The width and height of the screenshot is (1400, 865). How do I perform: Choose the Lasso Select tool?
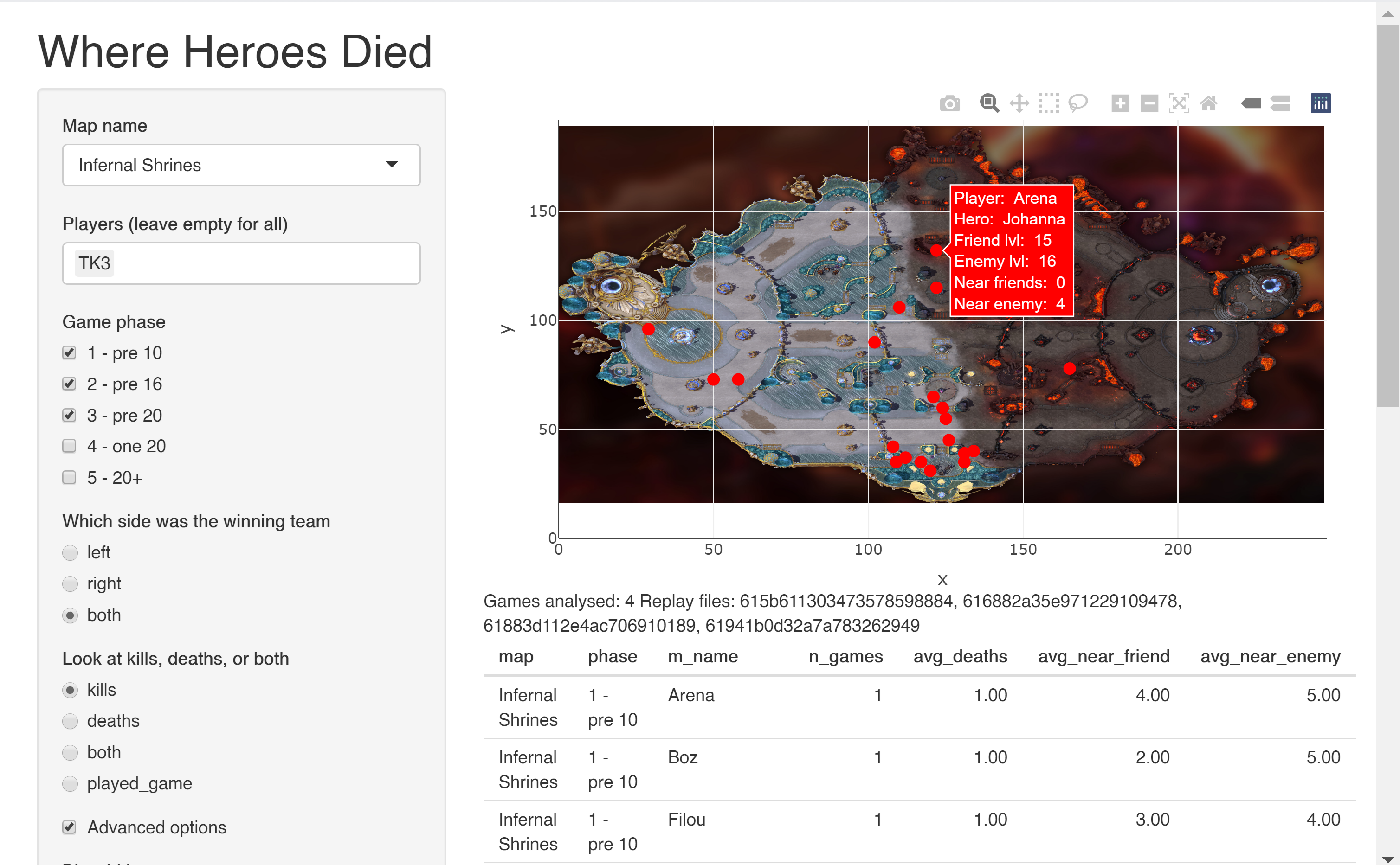(x=1078, y=103)
